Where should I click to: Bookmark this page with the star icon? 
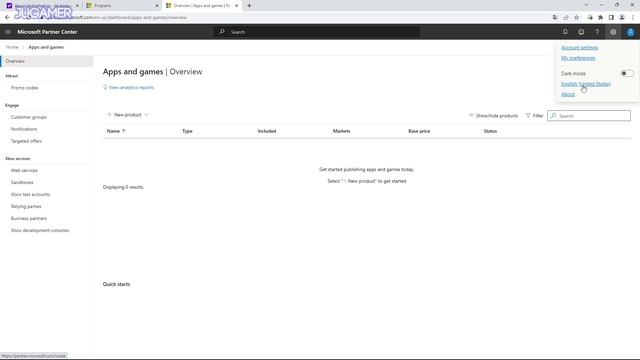point(577,18)
